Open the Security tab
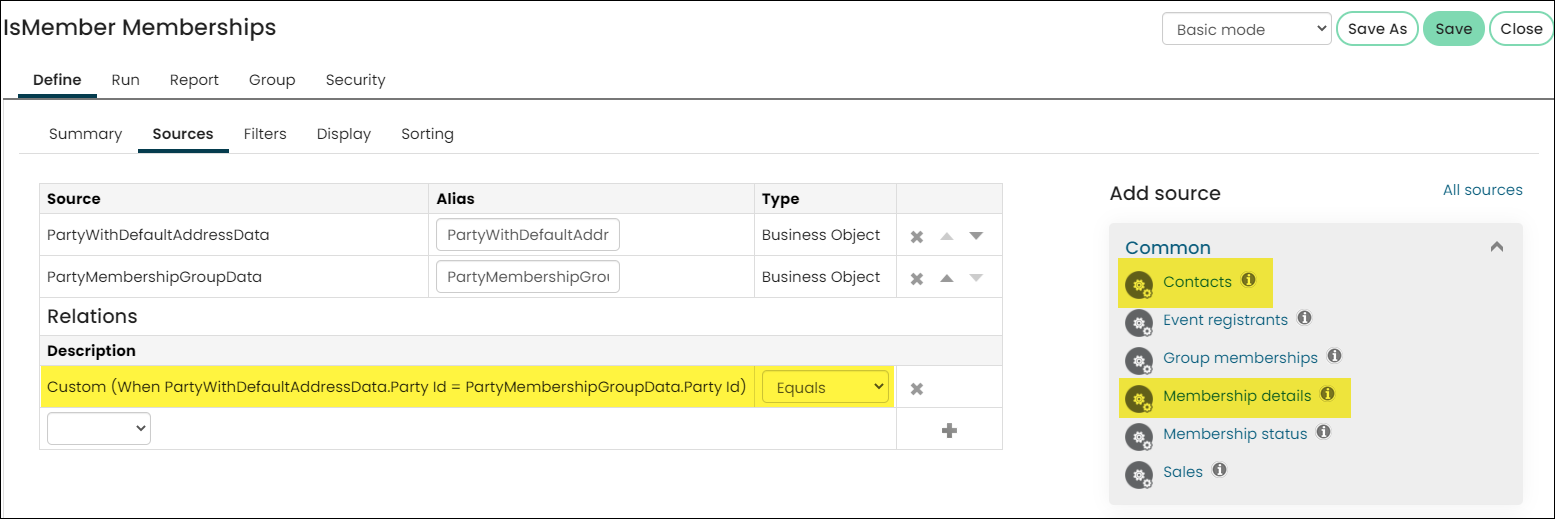 coord(355,80)
